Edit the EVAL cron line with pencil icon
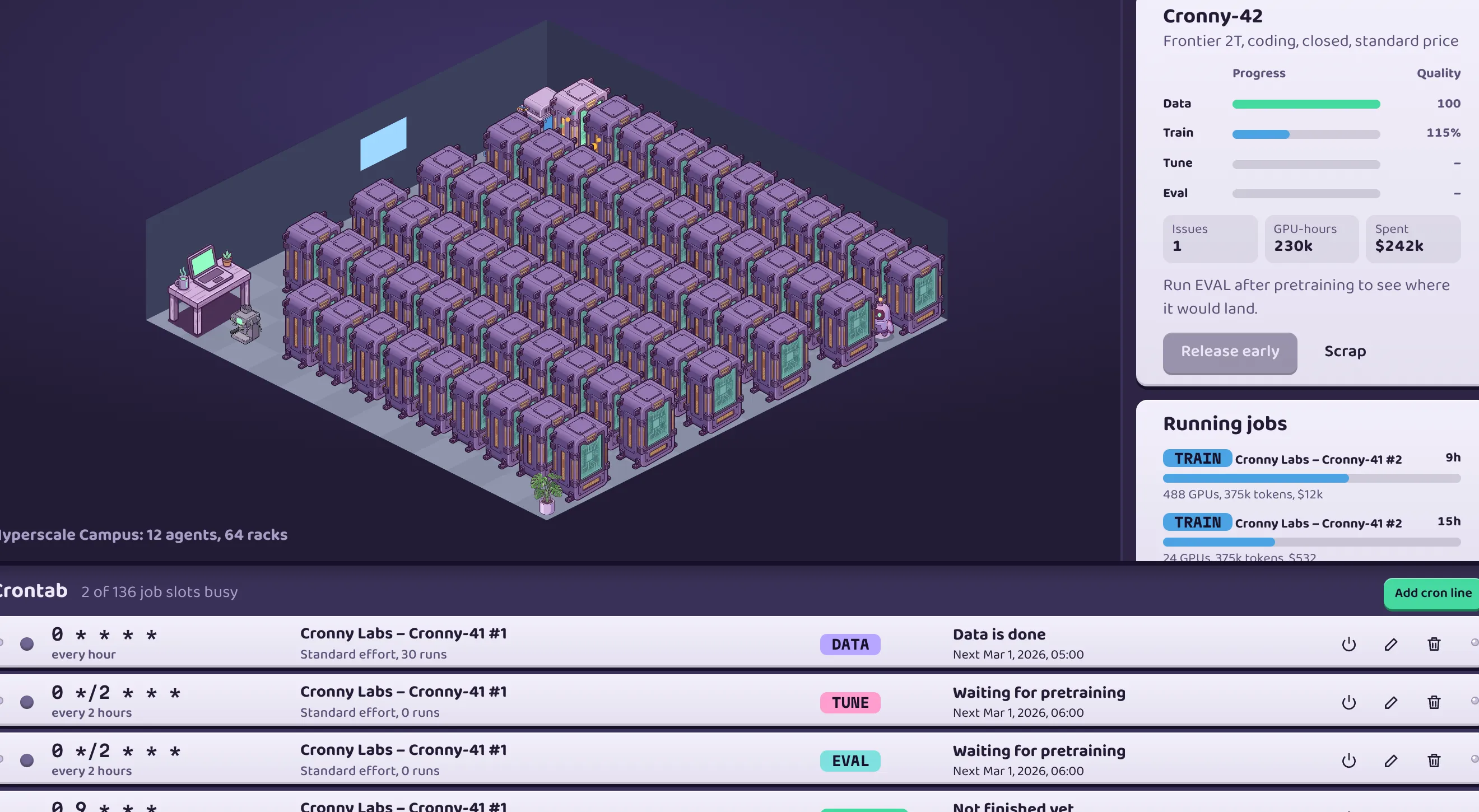1479x812 pixels. point(1390,760)
